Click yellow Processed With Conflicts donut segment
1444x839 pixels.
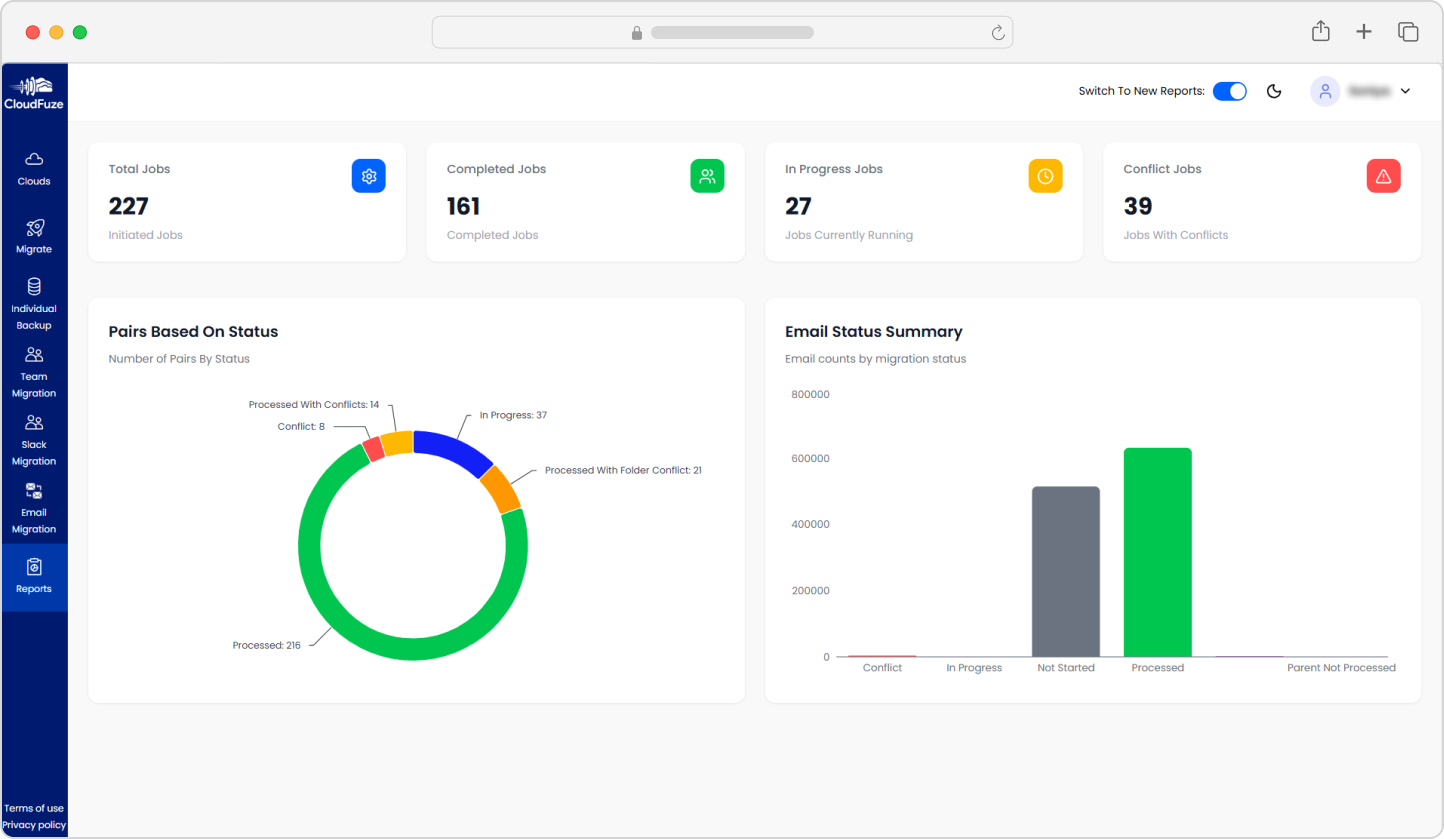pos(397,443)
